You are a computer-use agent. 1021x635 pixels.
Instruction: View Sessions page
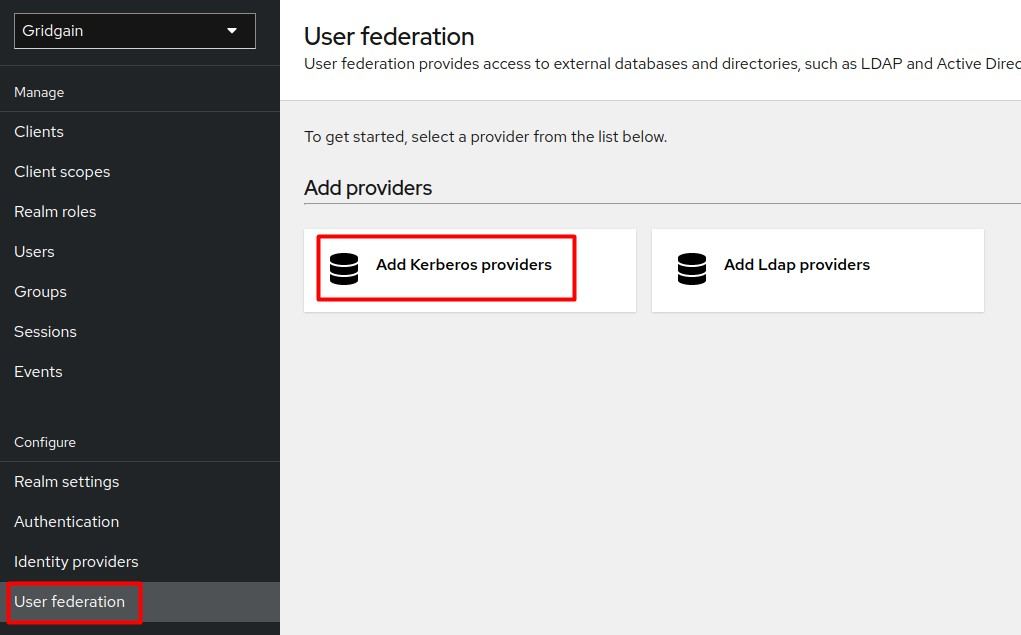pyautogui.click(x=140, y=332)
